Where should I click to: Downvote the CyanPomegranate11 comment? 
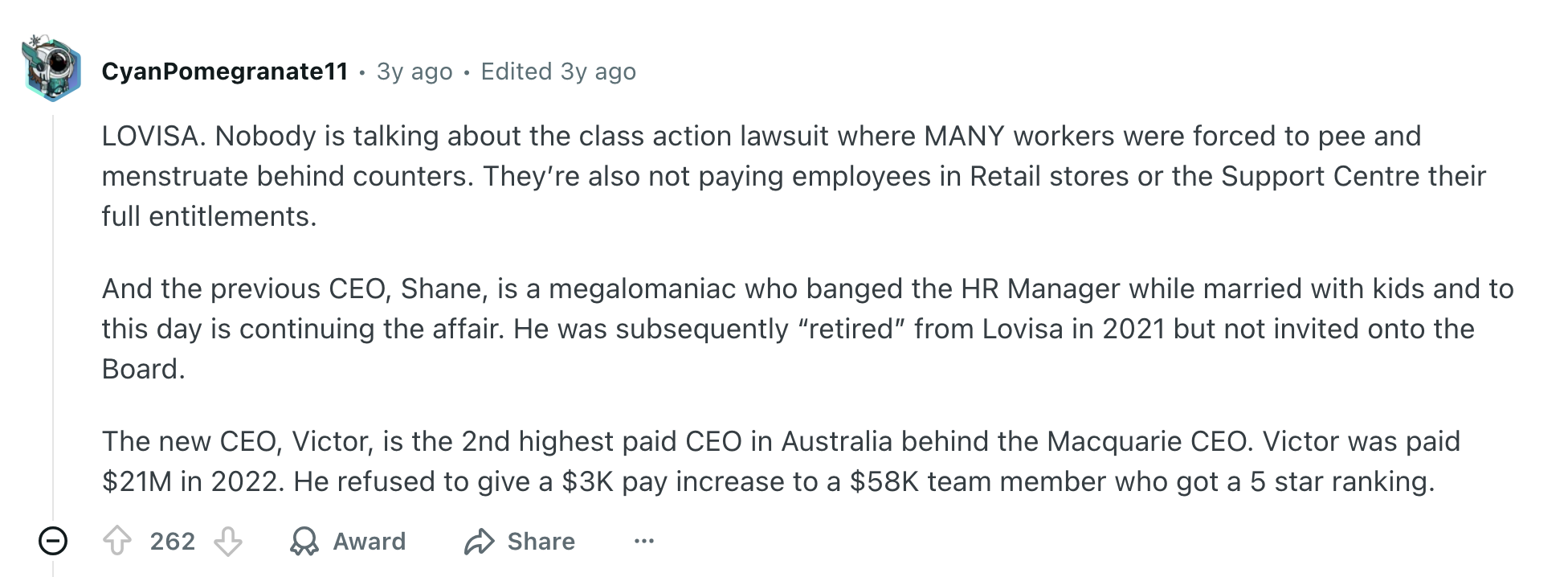pyautogui.click(x=228, y=541)
